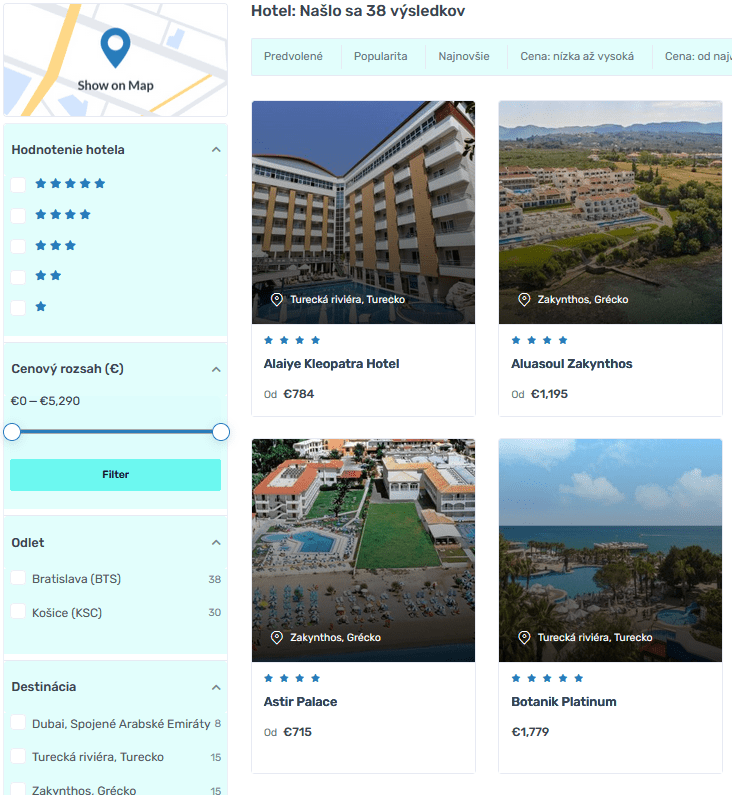Click location pin on Botanik Platinum image
The height and width of the screenshot is (795, 732).
coord(524,637)
